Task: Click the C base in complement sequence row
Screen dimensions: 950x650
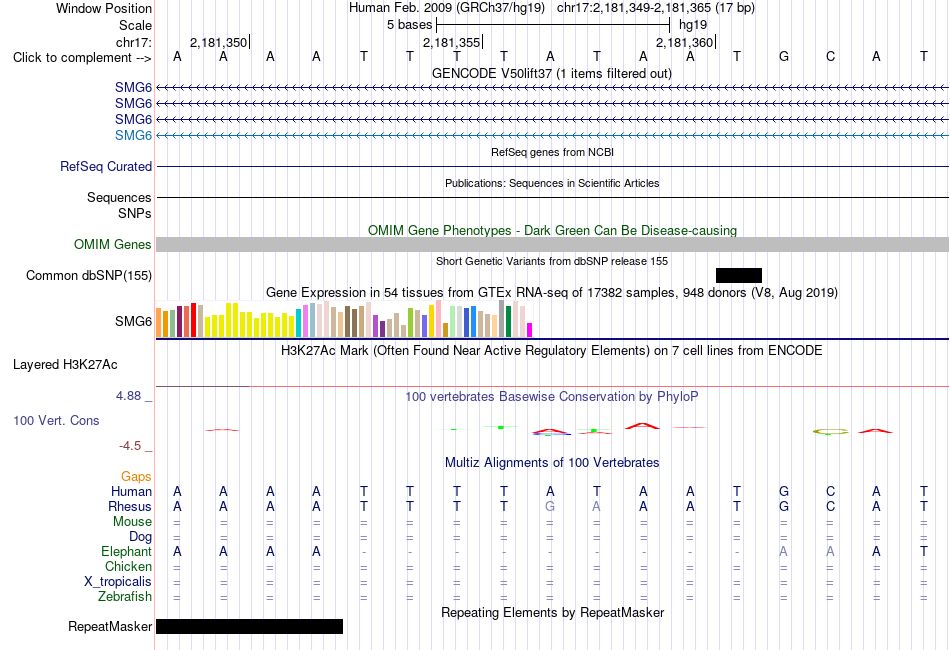Action: (831, 57)
